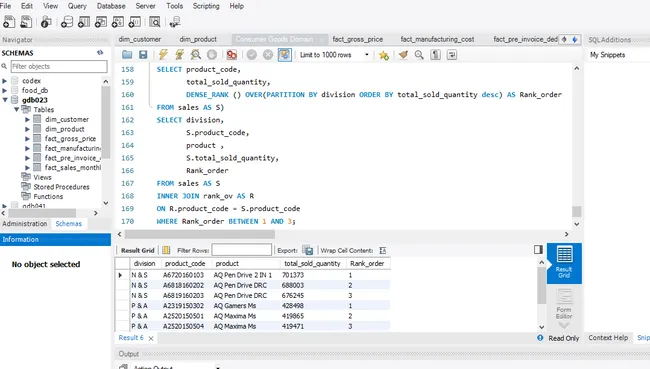Screen dimensions: 650x369
Task: Export recordset to external file
Action: click(308, 250)
